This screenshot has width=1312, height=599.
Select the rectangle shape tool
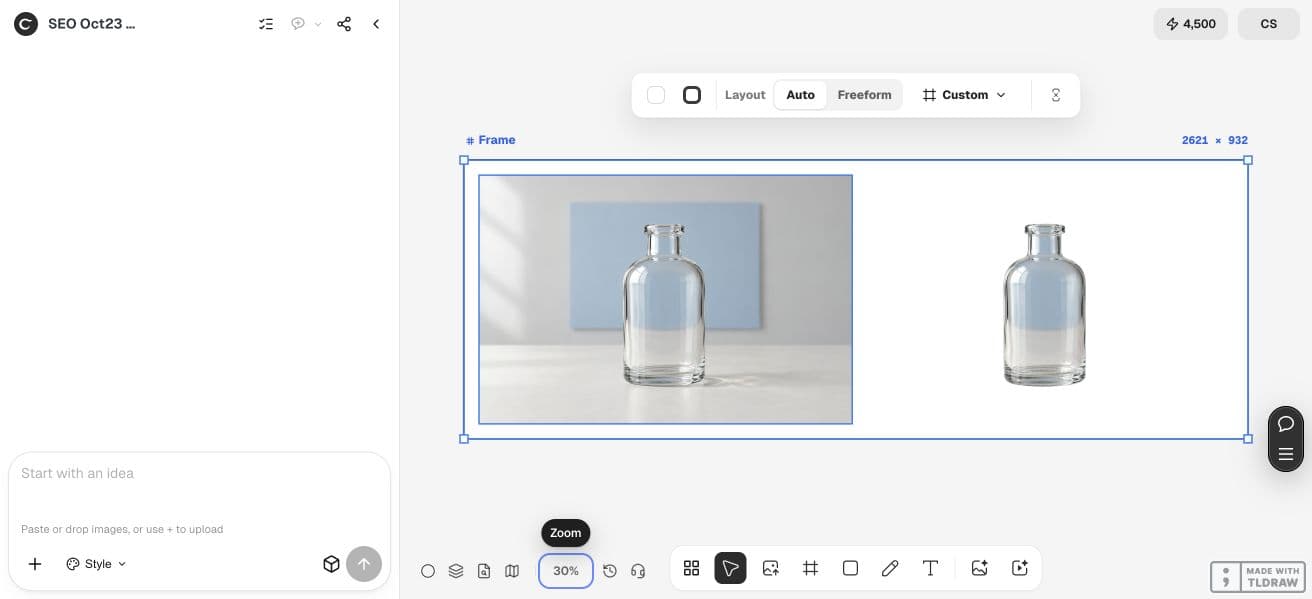tap(850, 568)
